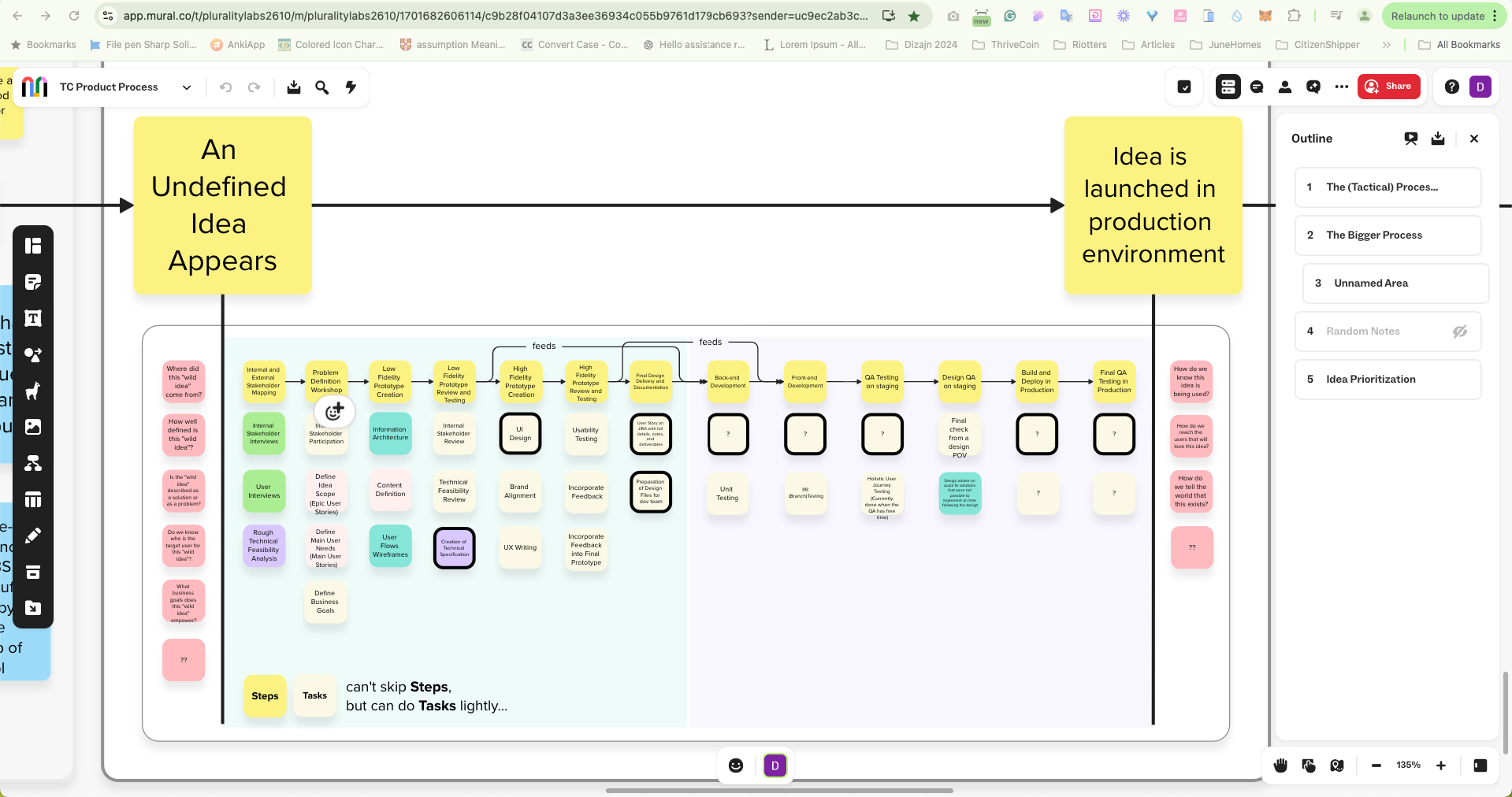The height and width of the screenshot is (797, 1512).
Task: Open the AI sparkle chat
Action: click(1313, 87)
